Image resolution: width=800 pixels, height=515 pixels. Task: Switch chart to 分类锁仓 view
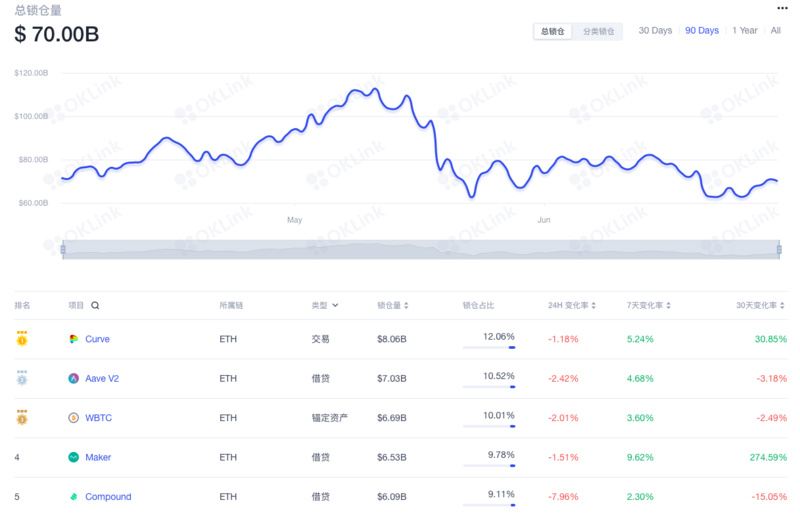(x=599, y=31)
